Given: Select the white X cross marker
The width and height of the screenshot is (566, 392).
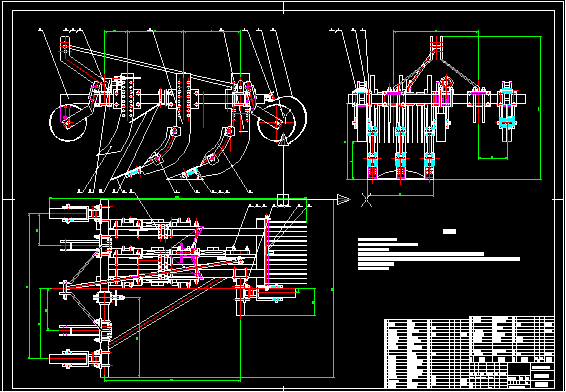Looking at the screenshot, I should 366,200.
